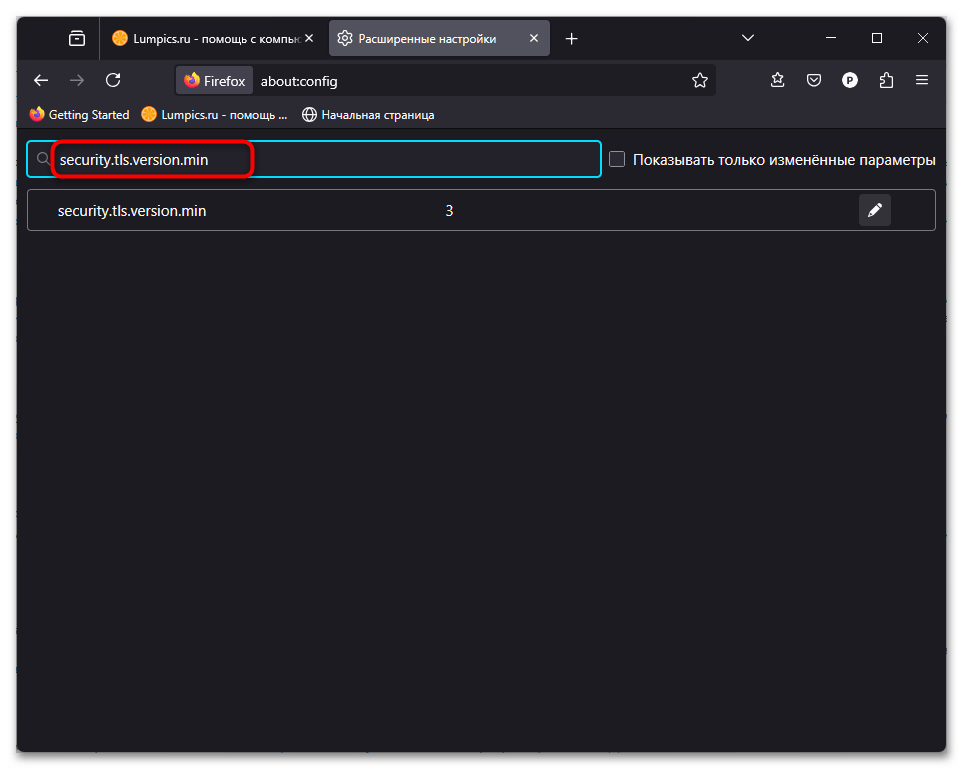Viewport: 963px width, 769px height.
Task: Open Lumpics.ru bookmark in bookmarks bar
Action: [214, 115]
